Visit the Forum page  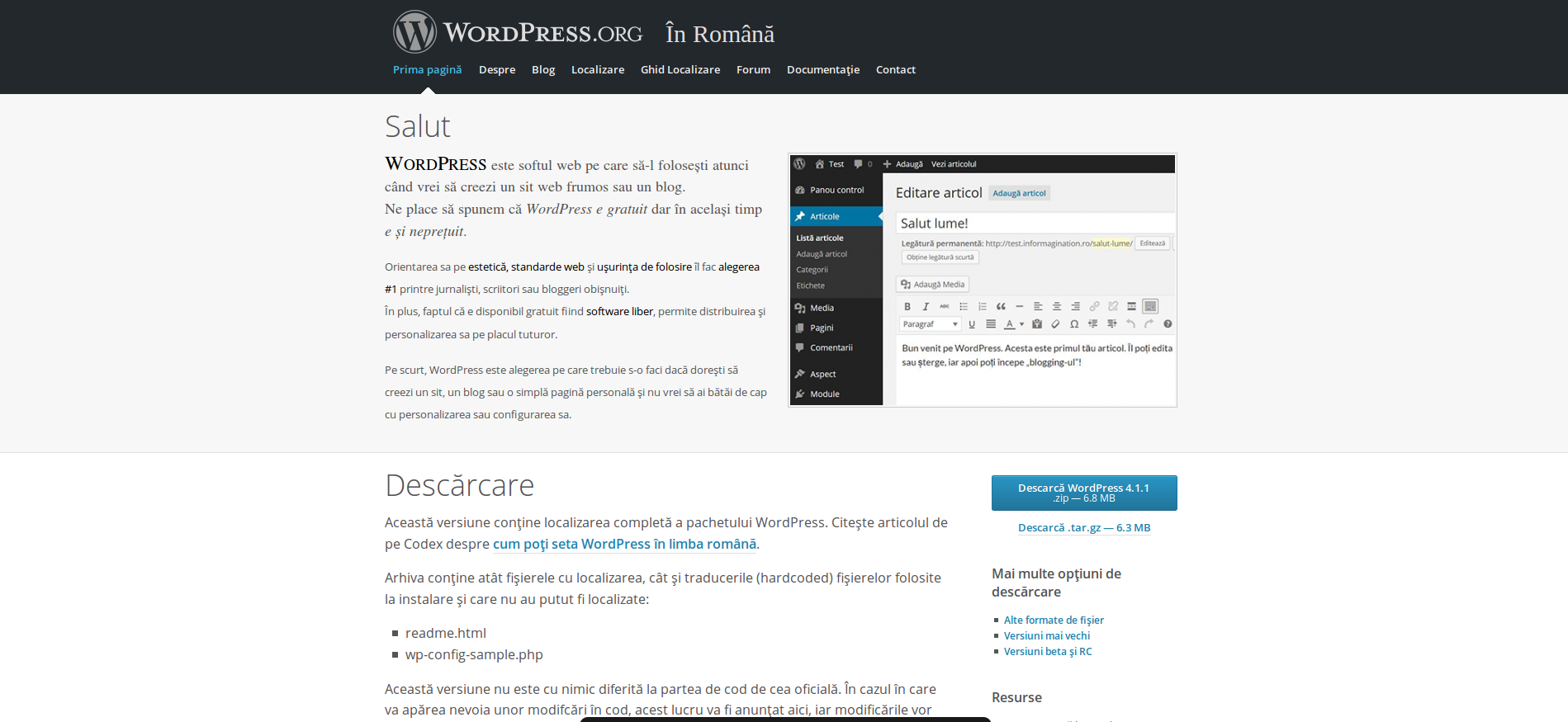pos(753,70)
